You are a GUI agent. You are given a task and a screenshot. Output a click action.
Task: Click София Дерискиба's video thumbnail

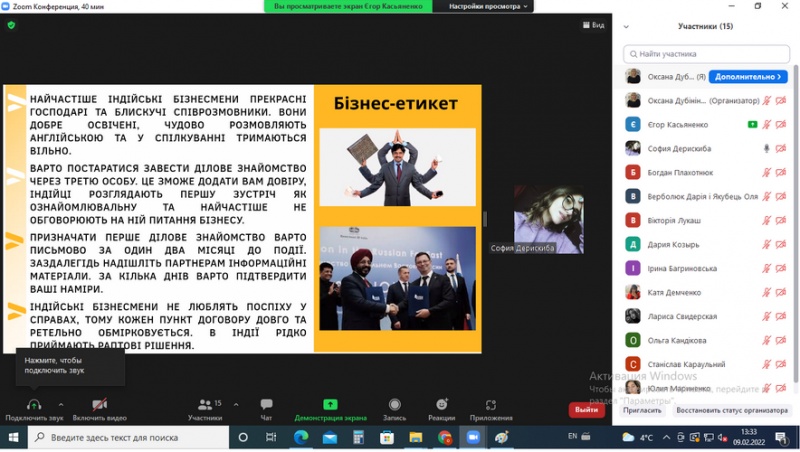(549, 219)
